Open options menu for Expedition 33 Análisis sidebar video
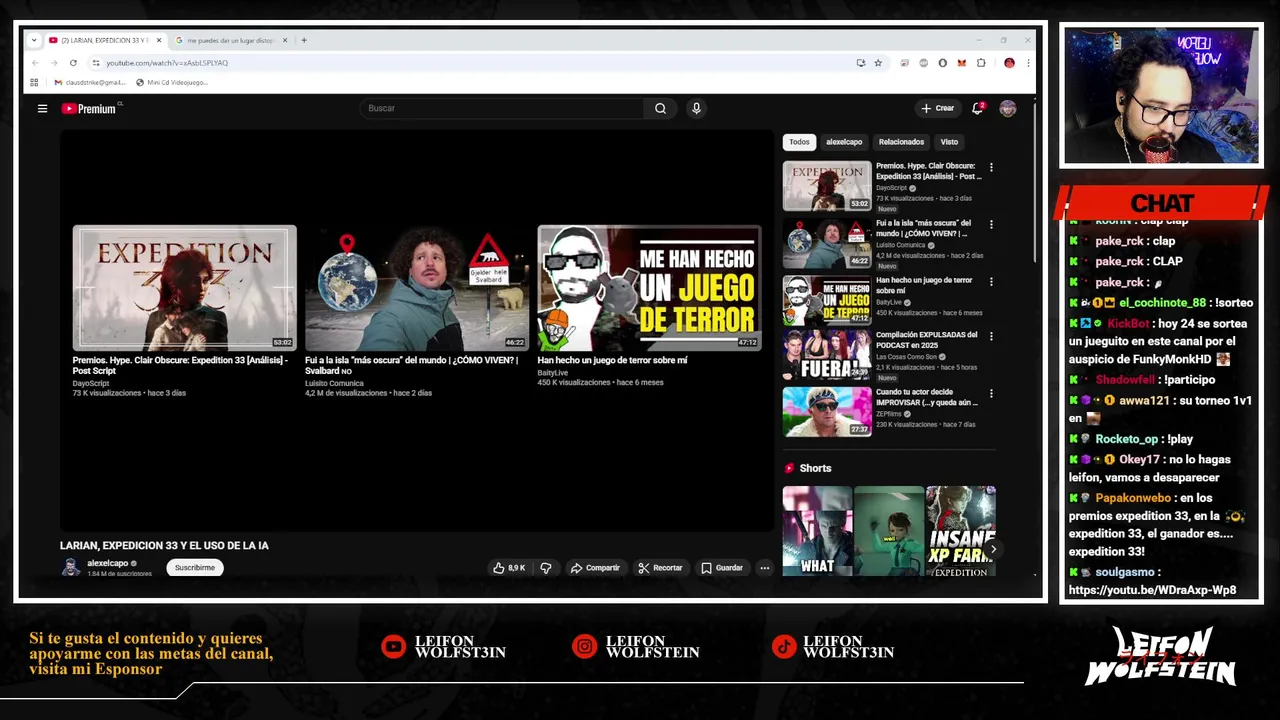Image resolution: width=1280 pixels, height=720 pixels. tap(991, 167)
